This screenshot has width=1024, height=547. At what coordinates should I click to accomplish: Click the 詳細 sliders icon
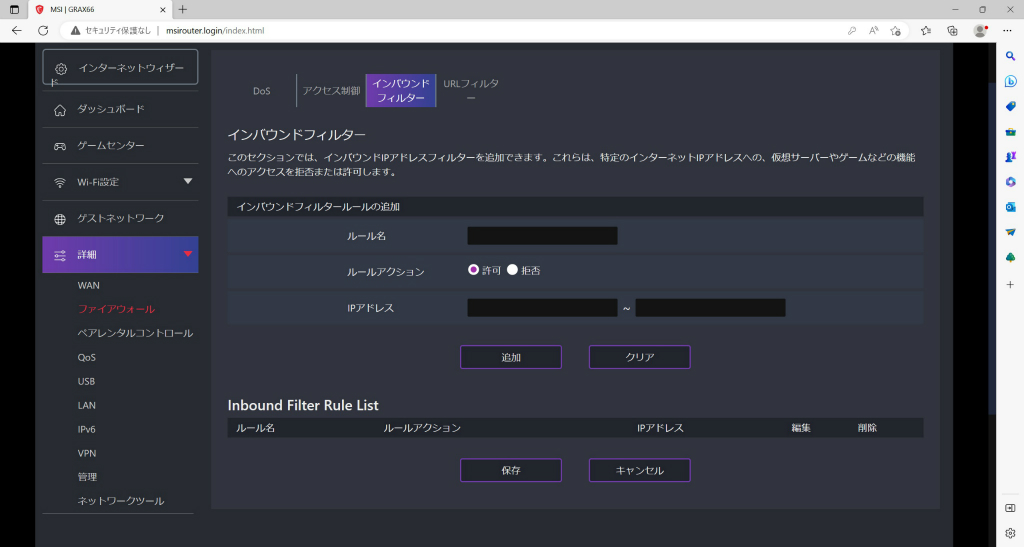[60, 255]
